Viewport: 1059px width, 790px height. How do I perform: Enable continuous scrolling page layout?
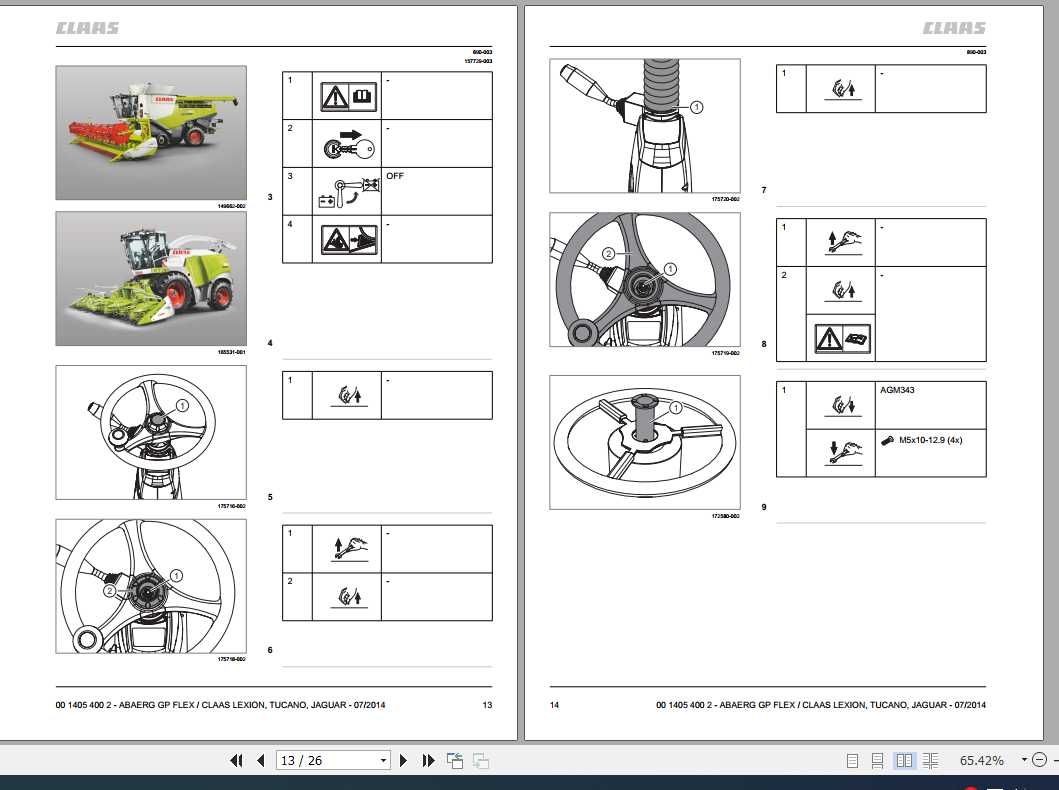coord(877,761)
